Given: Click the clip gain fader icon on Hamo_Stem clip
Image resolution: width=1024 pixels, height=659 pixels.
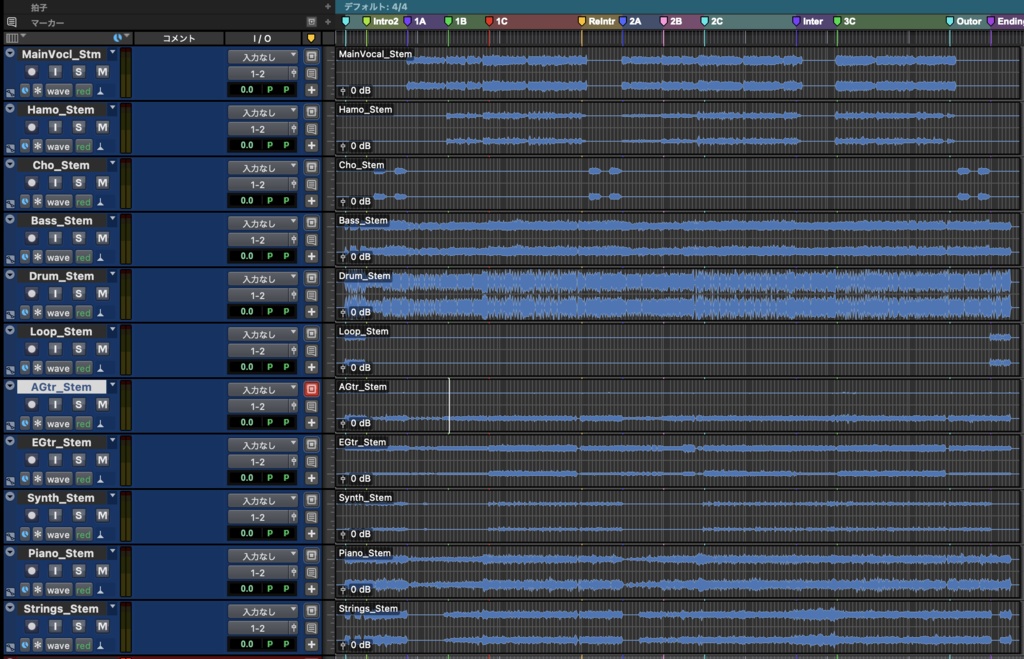Looking at the screenshot, I should click(x=343, y=146).
